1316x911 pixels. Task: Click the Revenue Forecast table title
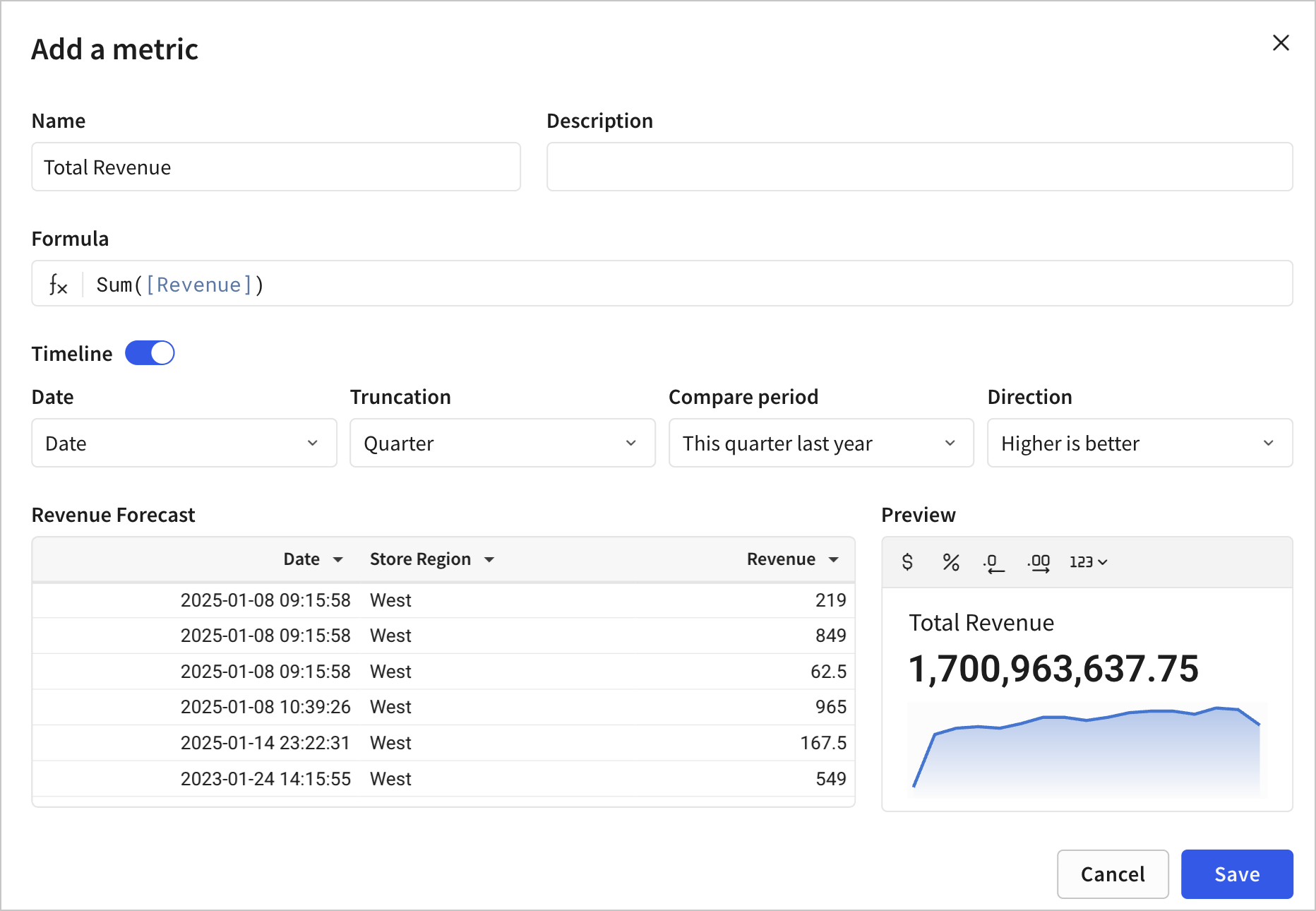tap(113, 515)
